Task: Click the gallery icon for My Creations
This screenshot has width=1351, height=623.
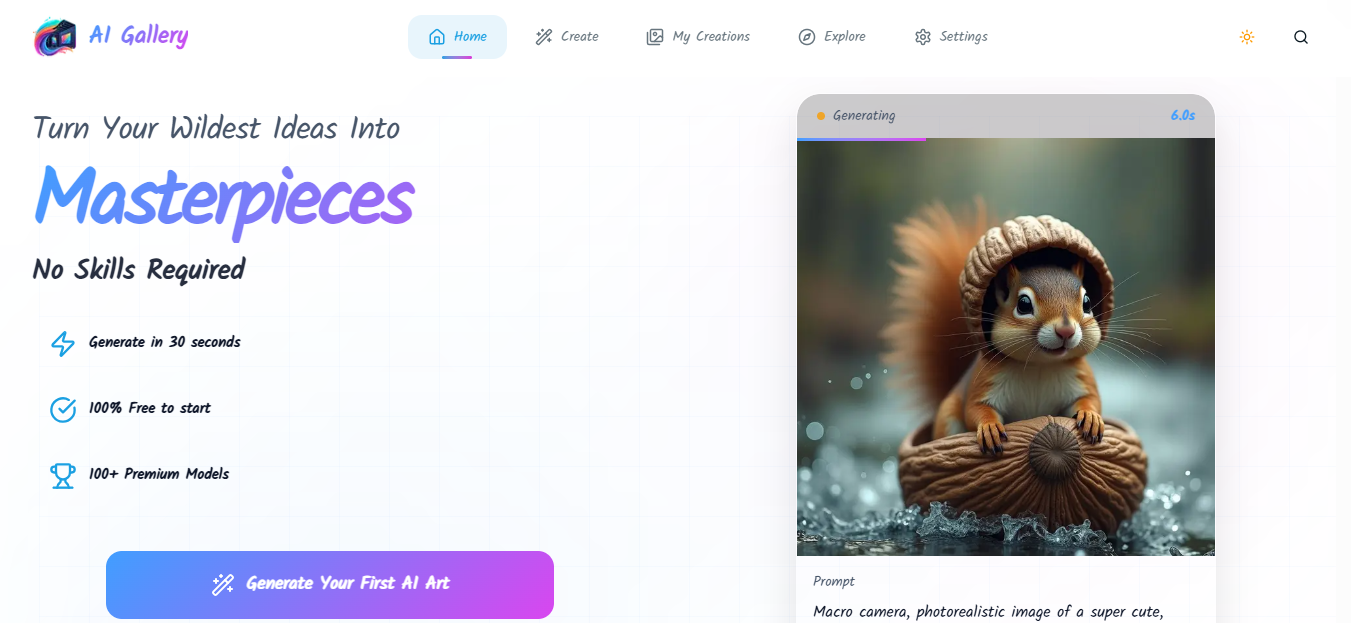Action: click(655, 37)
